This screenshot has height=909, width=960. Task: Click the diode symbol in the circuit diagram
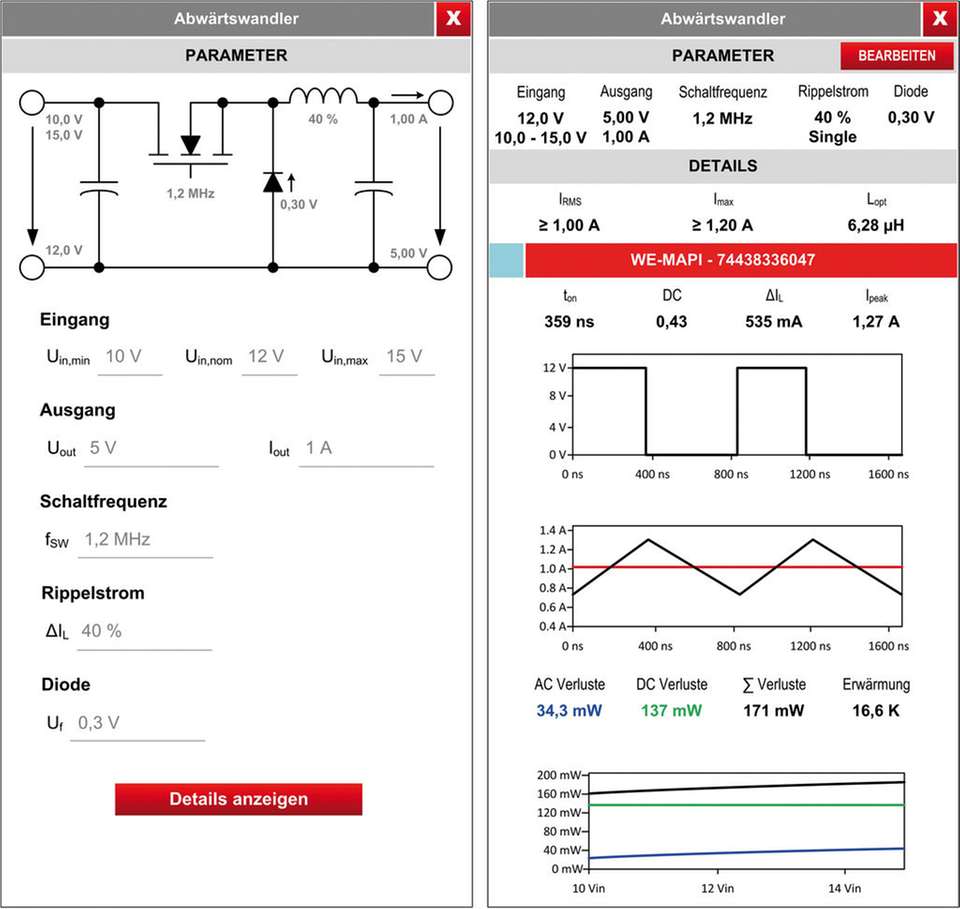(273, 182)
